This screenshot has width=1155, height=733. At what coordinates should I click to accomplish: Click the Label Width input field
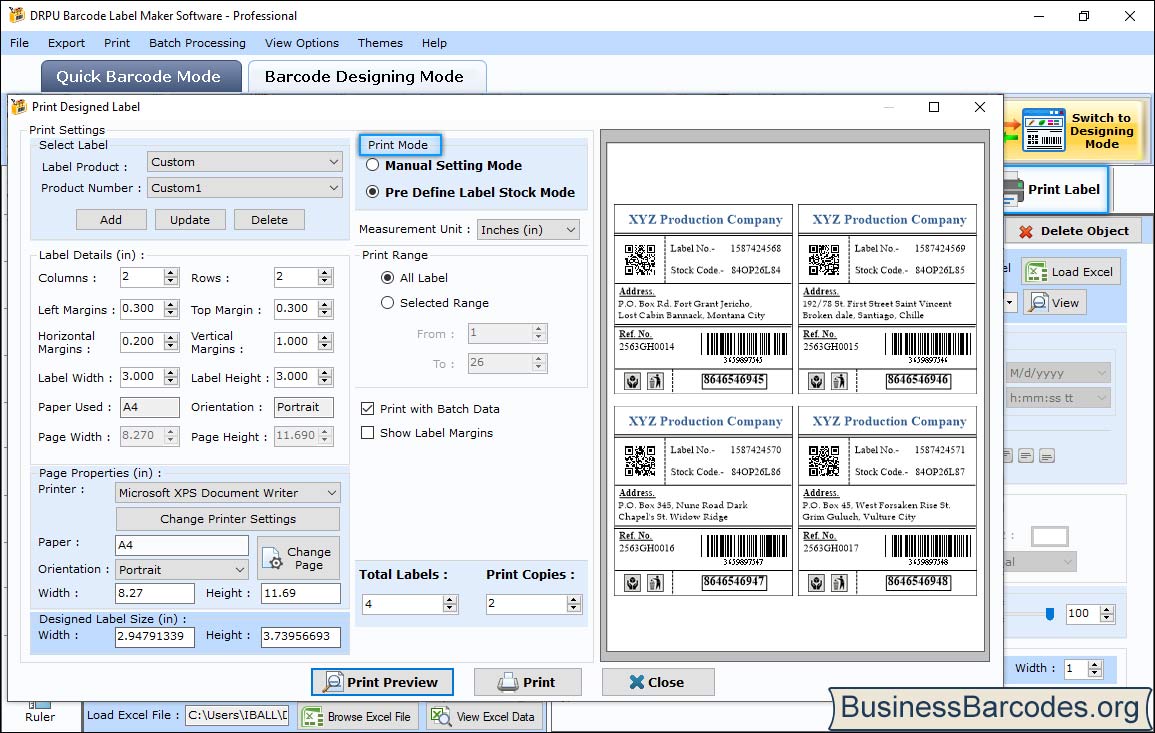pyautogui.click(x=142, y=376)
